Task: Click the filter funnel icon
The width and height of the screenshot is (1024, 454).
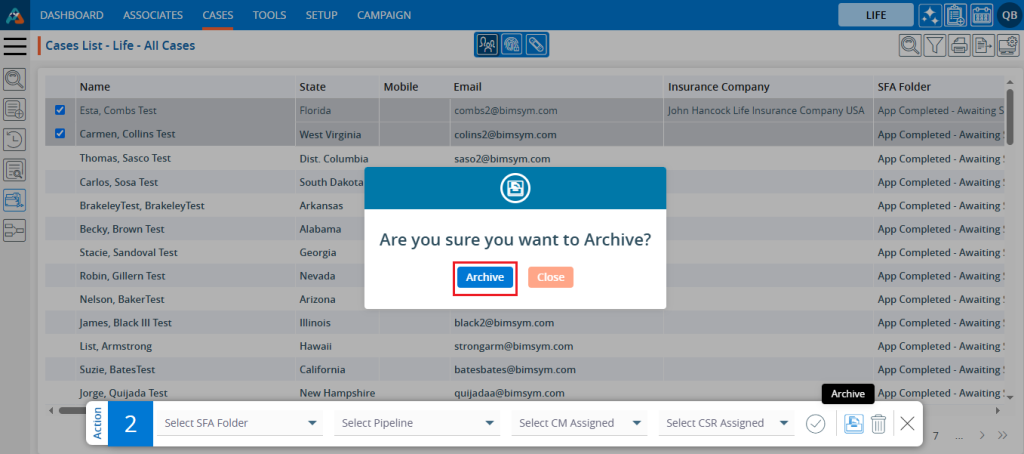Action: 934,45
